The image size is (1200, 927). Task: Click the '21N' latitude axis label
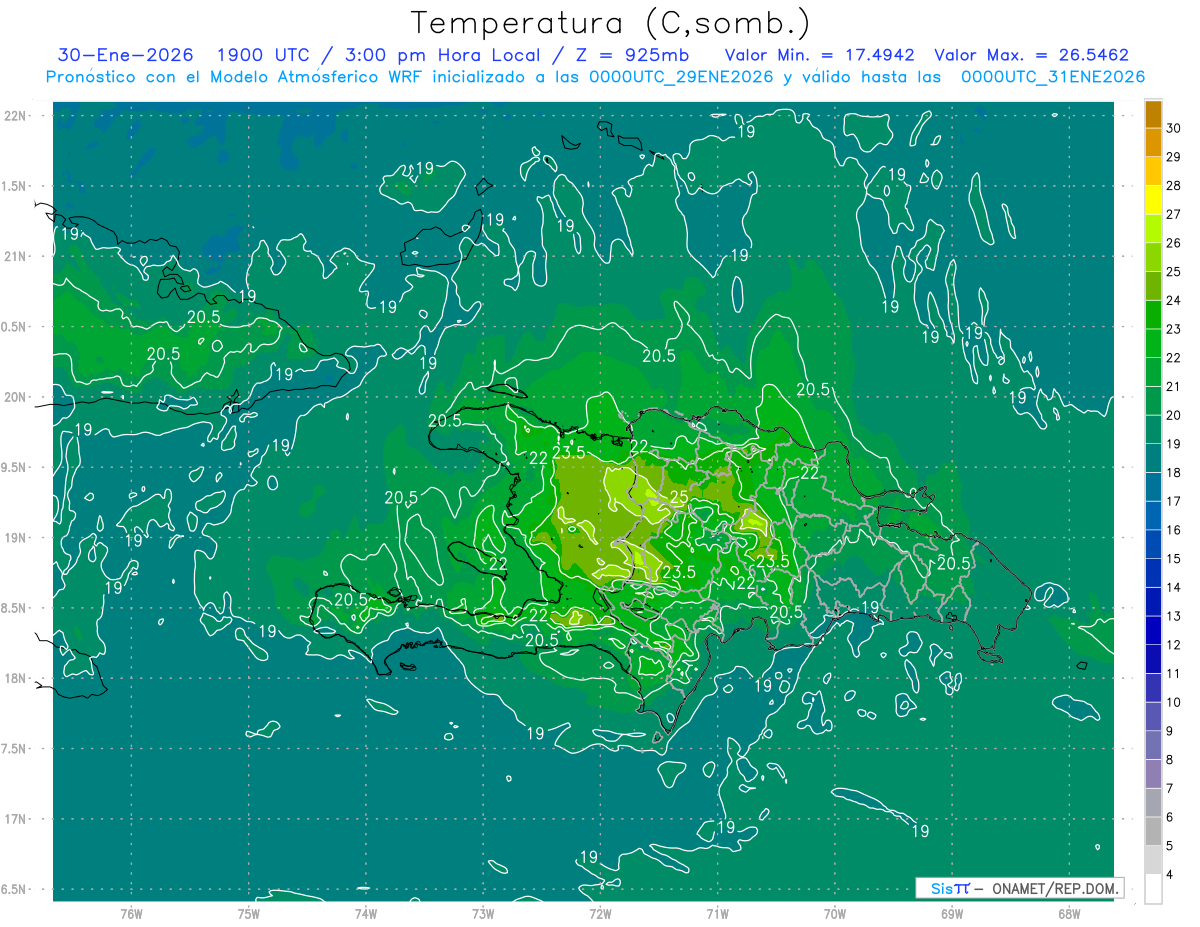[x=16, y=256]
